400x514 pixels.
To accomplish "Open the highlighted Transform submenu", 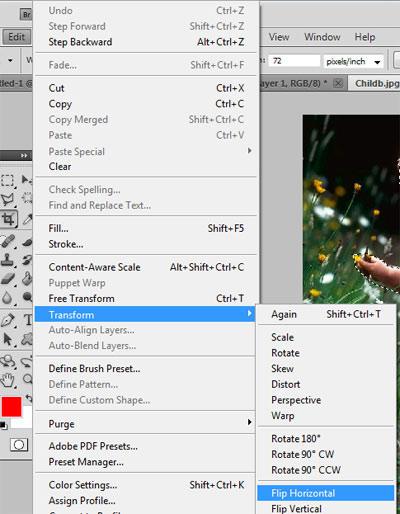I will [x=145, y=314].
